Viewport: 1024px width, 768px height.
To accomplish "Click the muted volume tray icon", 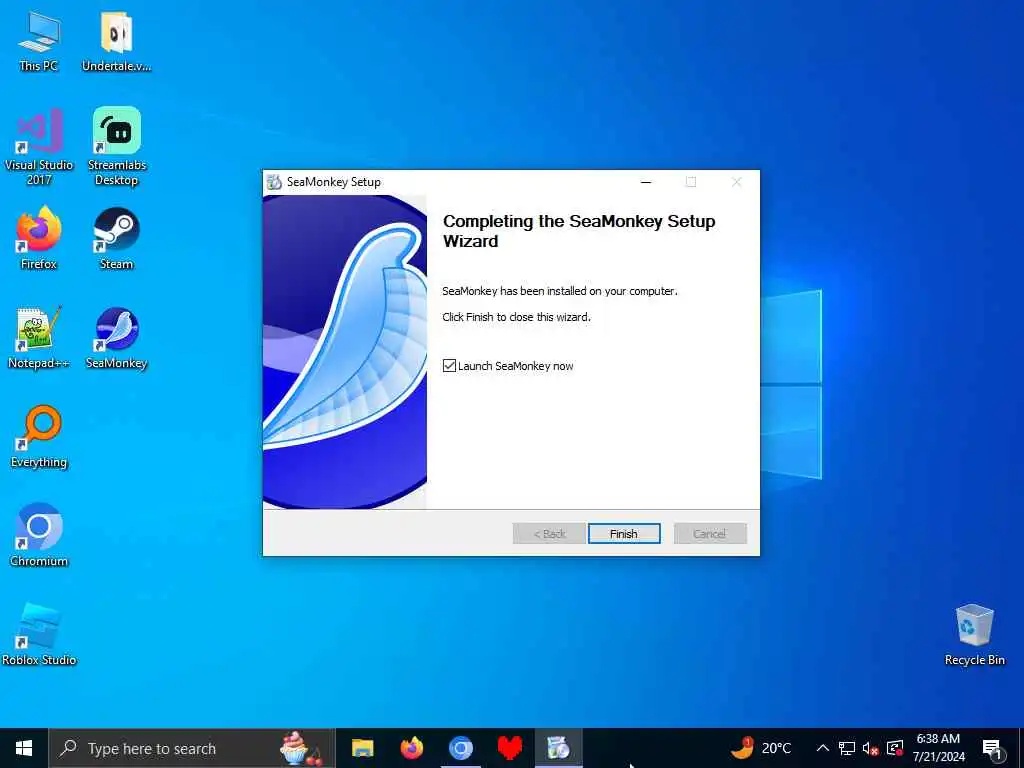I will 871,748.
